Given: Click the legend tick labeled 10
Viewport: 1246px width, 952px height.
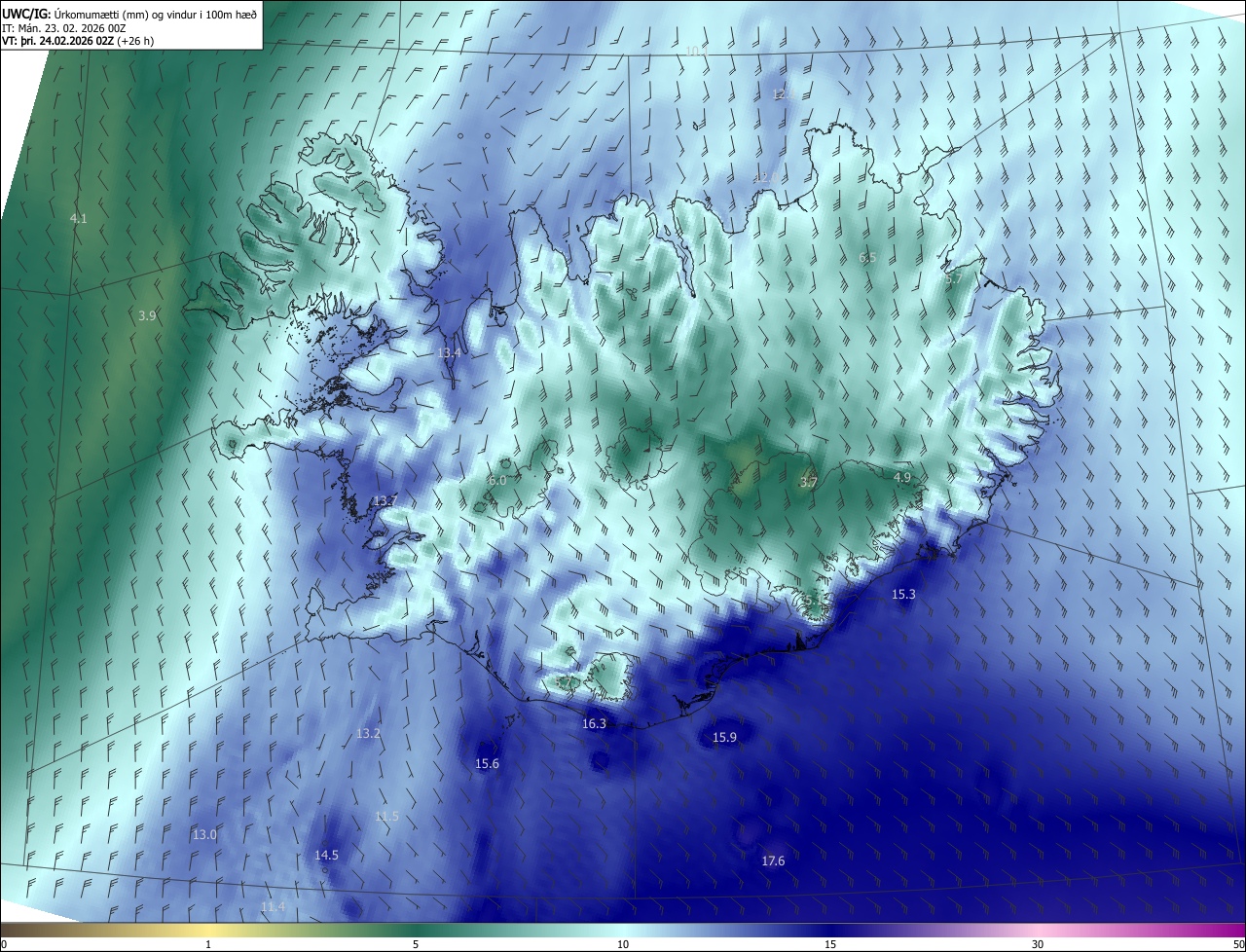Looking at the screenshot, I should pyautogui.click(x=623, y=944).
